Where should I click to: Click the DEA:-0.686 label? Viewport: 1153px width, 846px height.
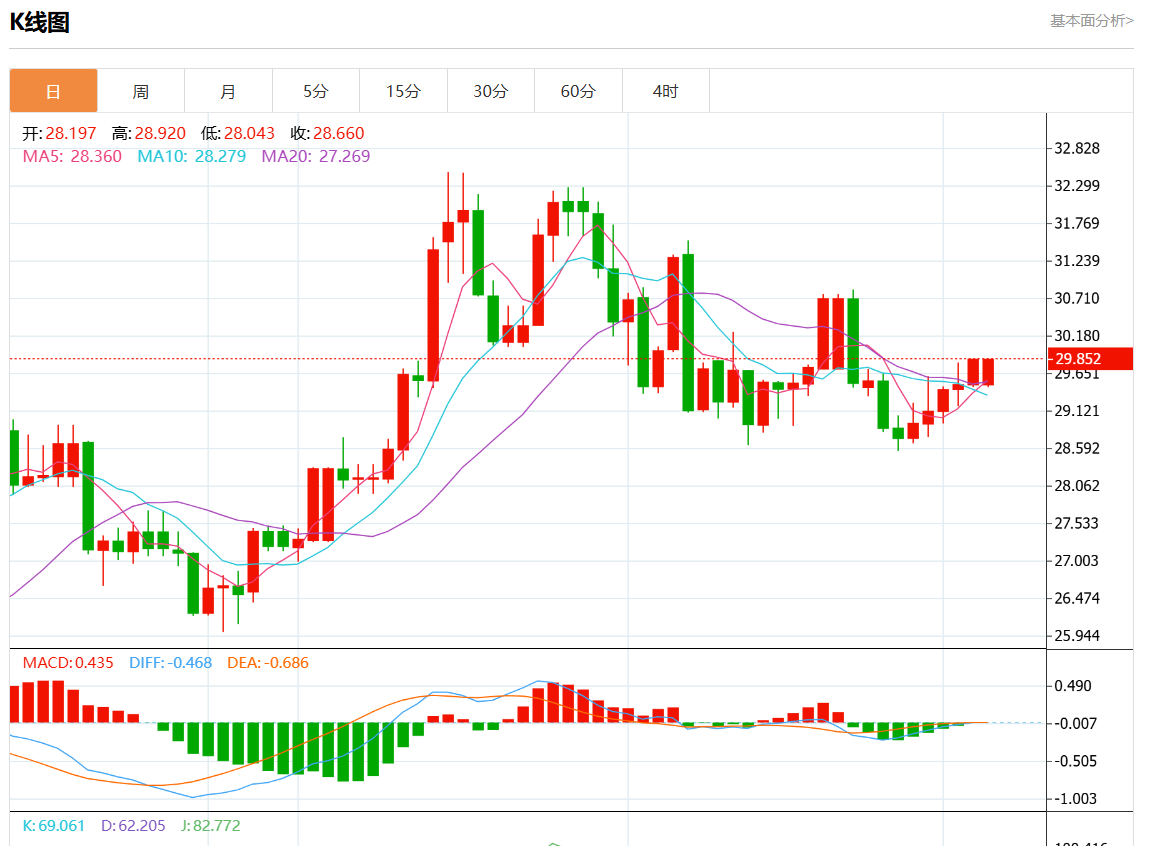(268, 662)
